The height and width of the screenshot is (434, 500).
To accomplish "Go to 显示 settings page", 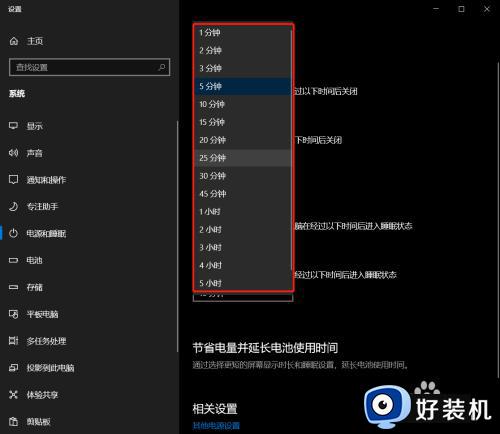I will 35,126.
